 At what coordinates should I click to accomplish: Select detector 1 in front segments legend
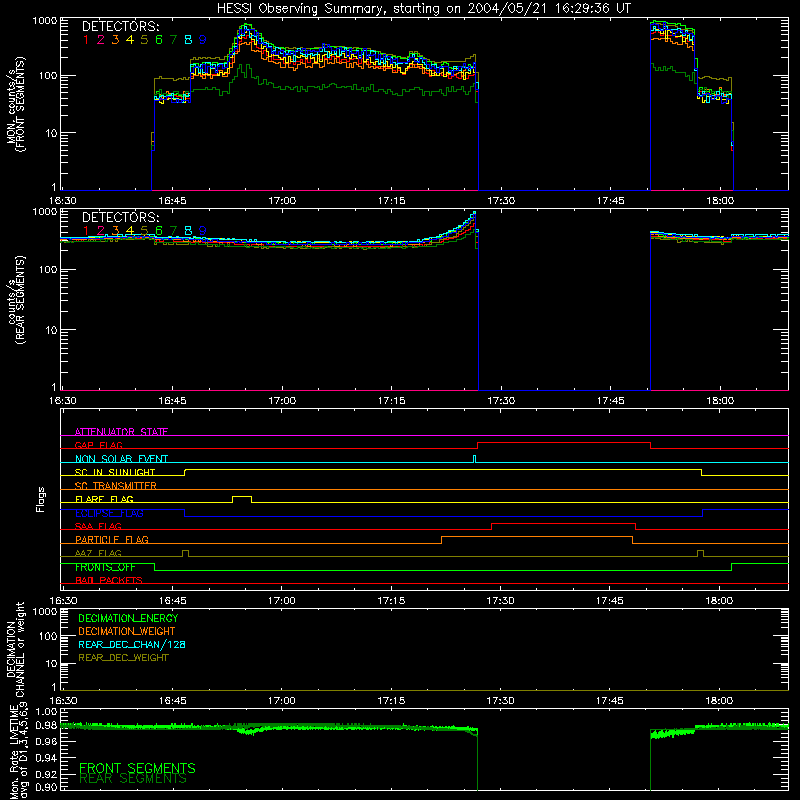(86, 40)
